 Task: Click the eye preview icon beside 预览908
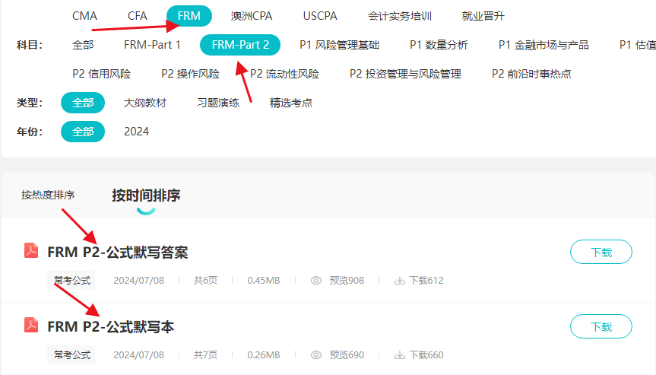coord(316,280)
